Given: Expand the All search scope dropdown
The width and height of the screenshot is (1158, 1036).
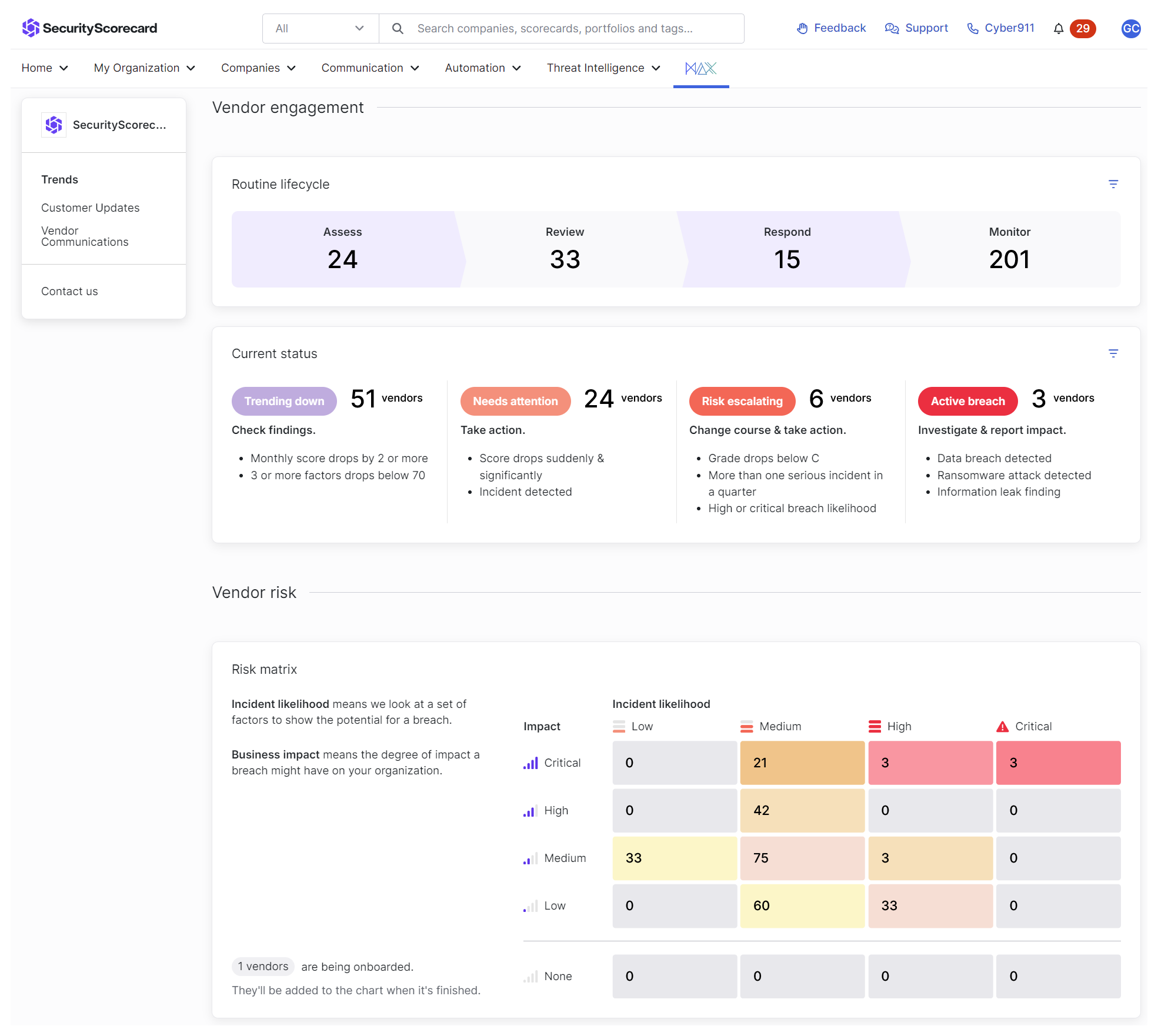Looking at the screenshot, I should [321, 28].
